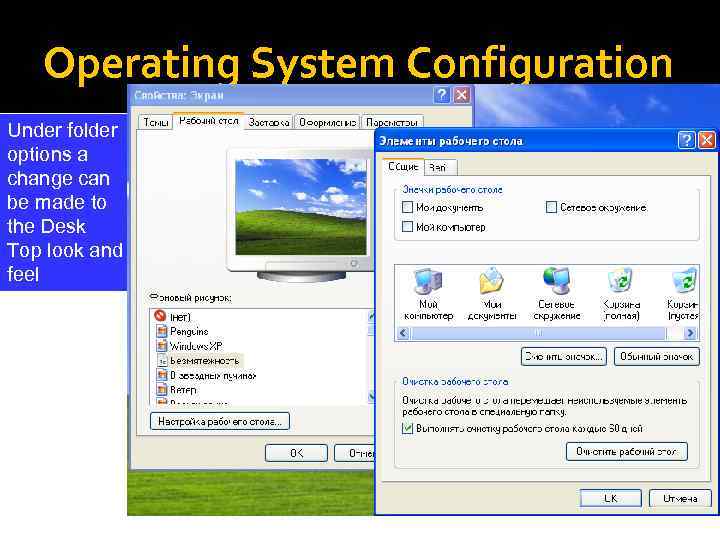Click the В звездных пучинах wallpaper icon

pyautogui.click(x=161, y=375)
